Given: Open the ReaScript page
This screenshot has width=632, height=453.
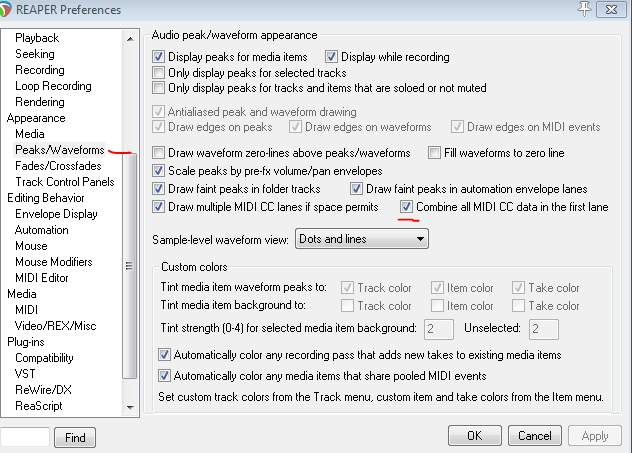Looking at the screenshot, I should coord(39,406).
